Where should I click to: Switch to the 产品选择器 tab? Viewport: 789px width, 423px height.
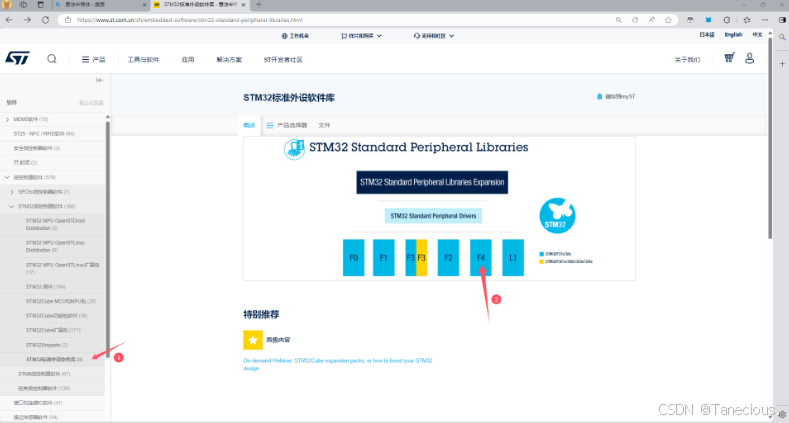point(287,125)
